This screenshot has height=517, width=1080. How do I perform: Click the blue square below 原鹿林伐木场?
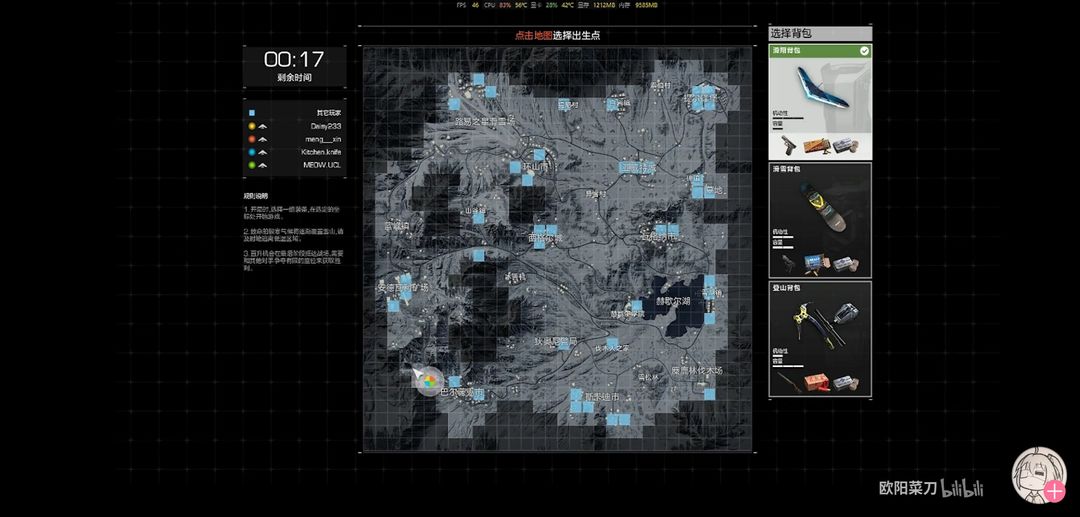coord(709,394)
